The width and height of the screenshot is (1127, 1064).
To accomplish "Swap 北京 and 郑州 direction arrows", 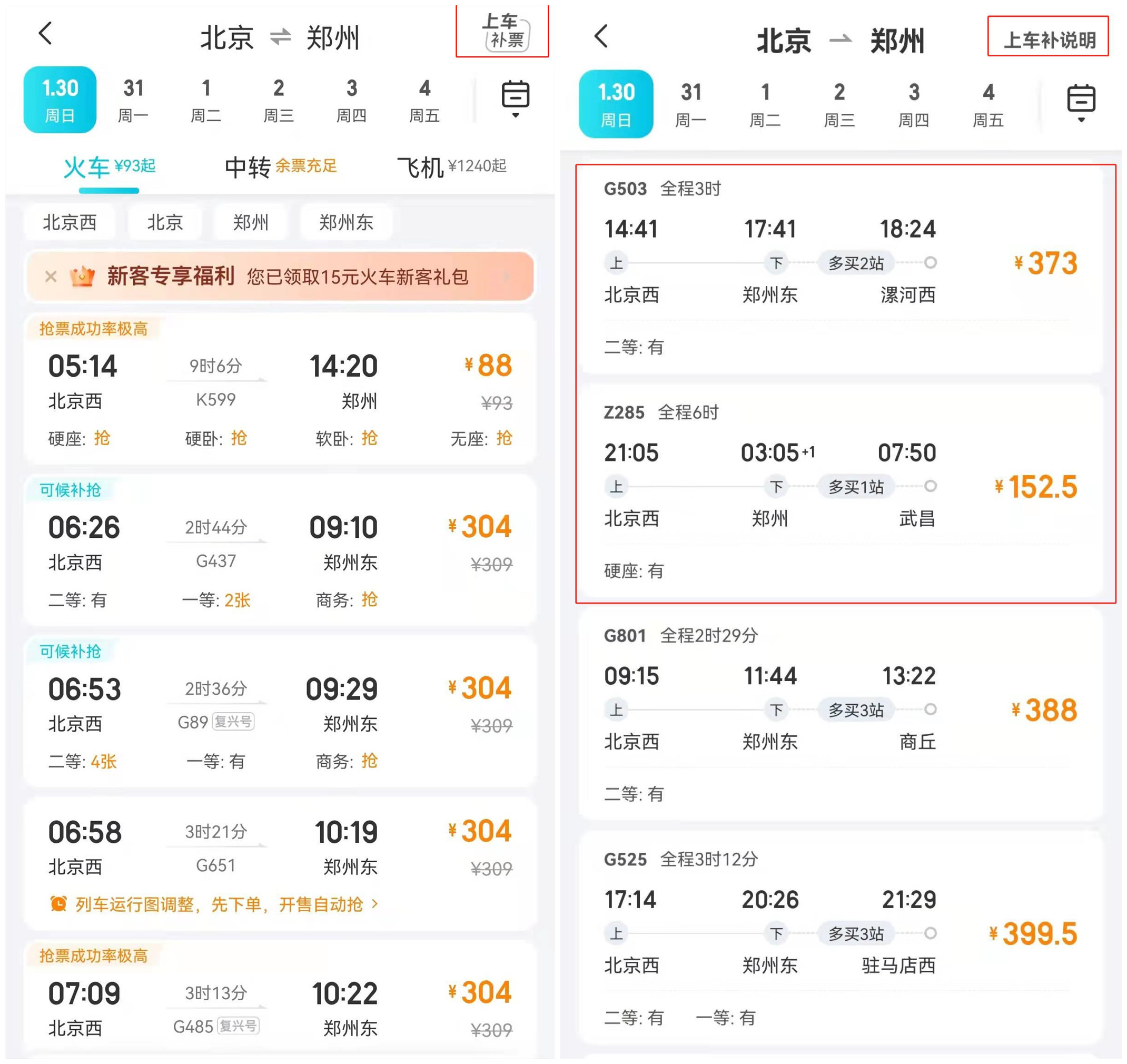I will [280, 37].
